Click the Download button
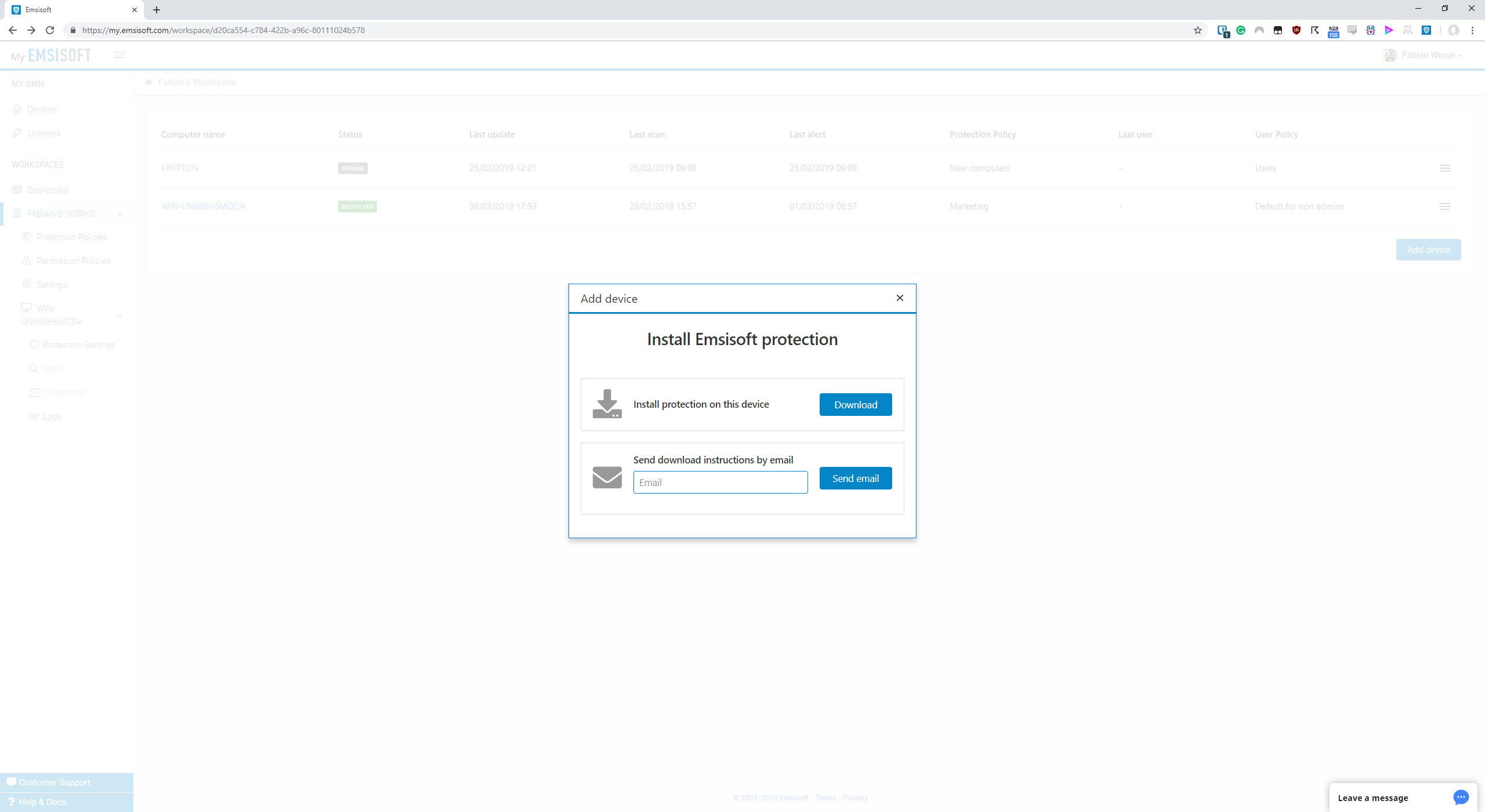1485x812 pixels. point(855,405)
